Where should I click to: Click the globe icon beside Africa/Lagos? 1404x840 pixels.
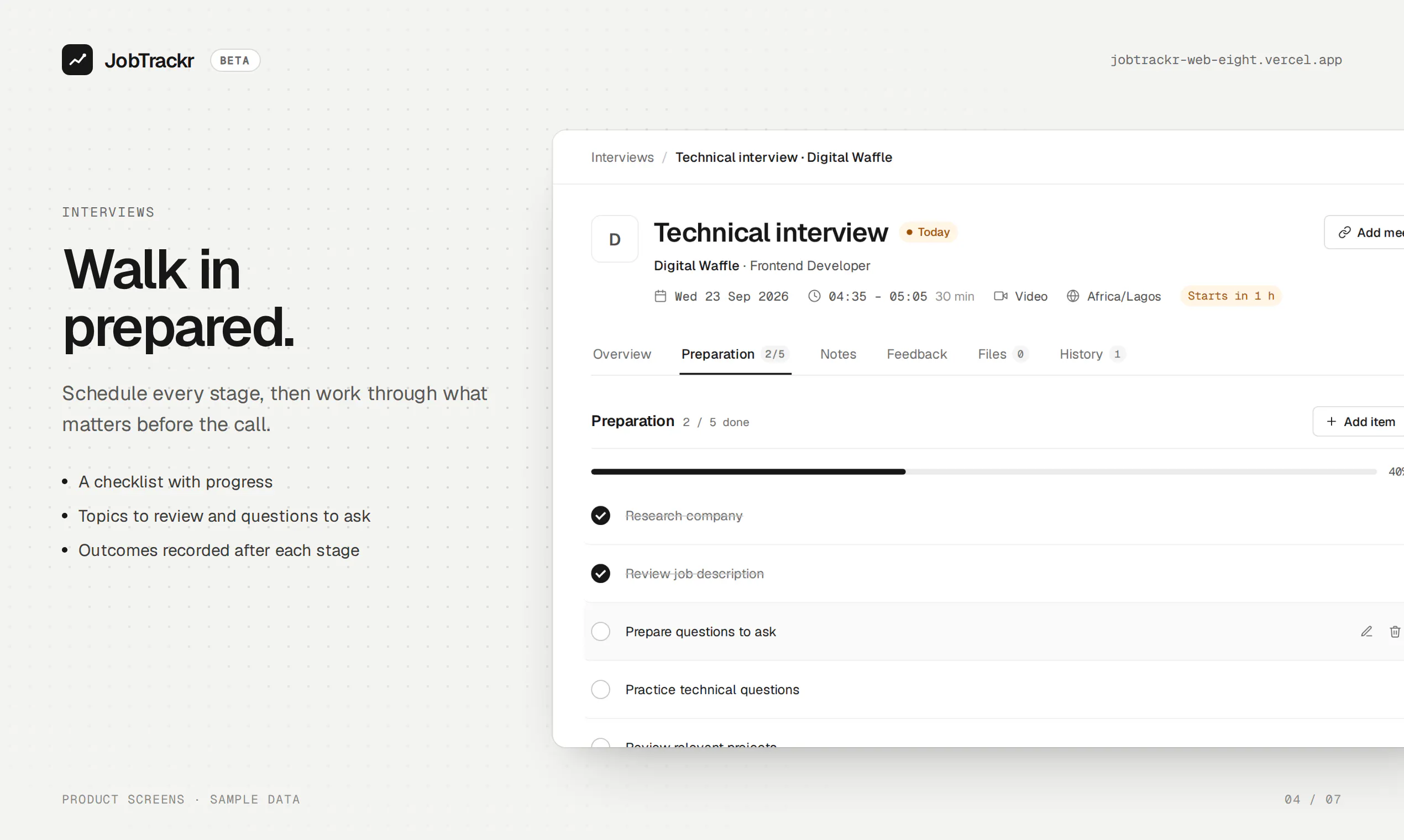(1073, 296)
